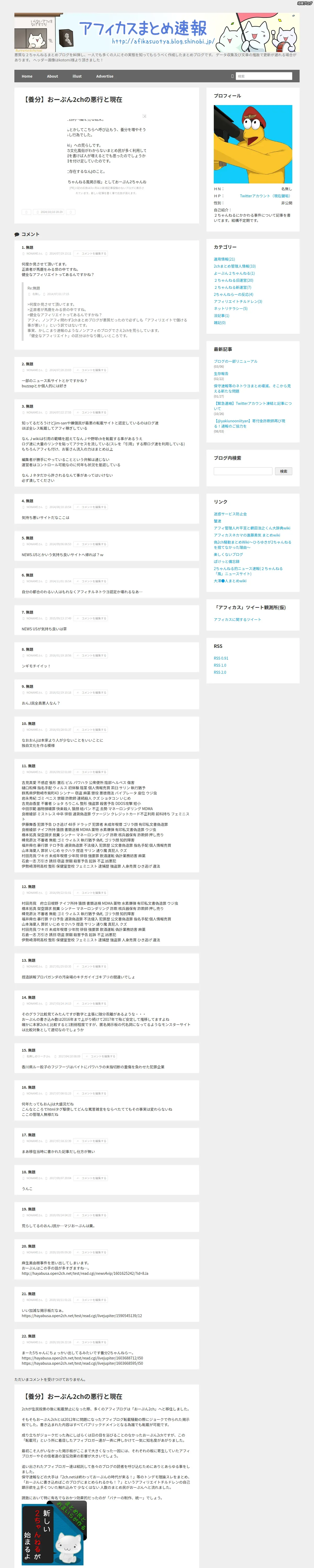
Task: Click the profile avatar image
Action: (253, 144)
